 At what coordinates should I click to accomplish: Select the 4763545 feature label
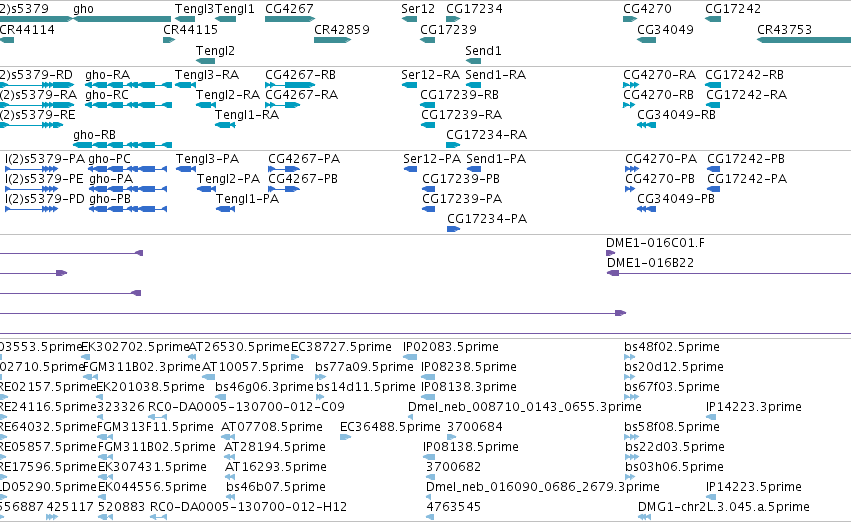click(x=453, y=506)
